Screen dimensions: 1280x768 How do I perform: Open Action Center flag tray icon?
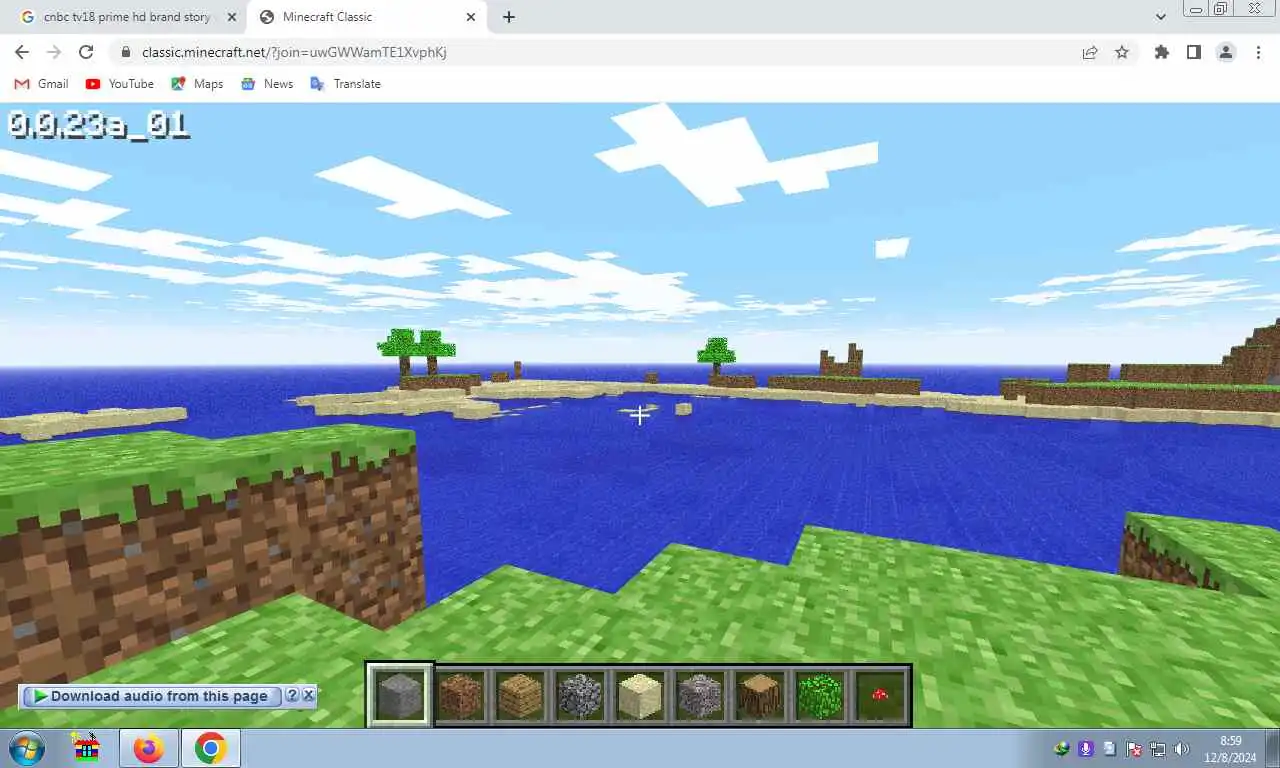[x=1134, y=749]
